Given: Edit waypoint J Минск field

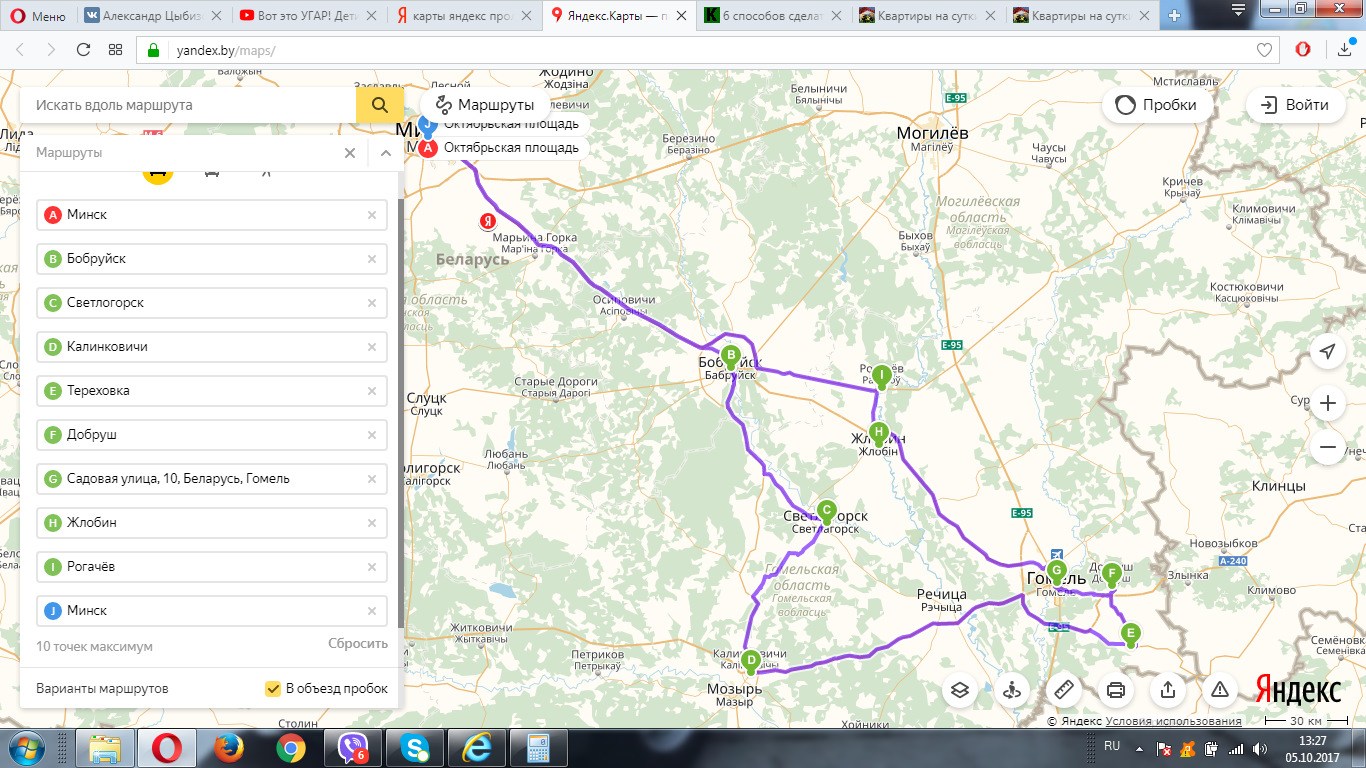Looking at the screenshot, I should (x=212, y=611).
